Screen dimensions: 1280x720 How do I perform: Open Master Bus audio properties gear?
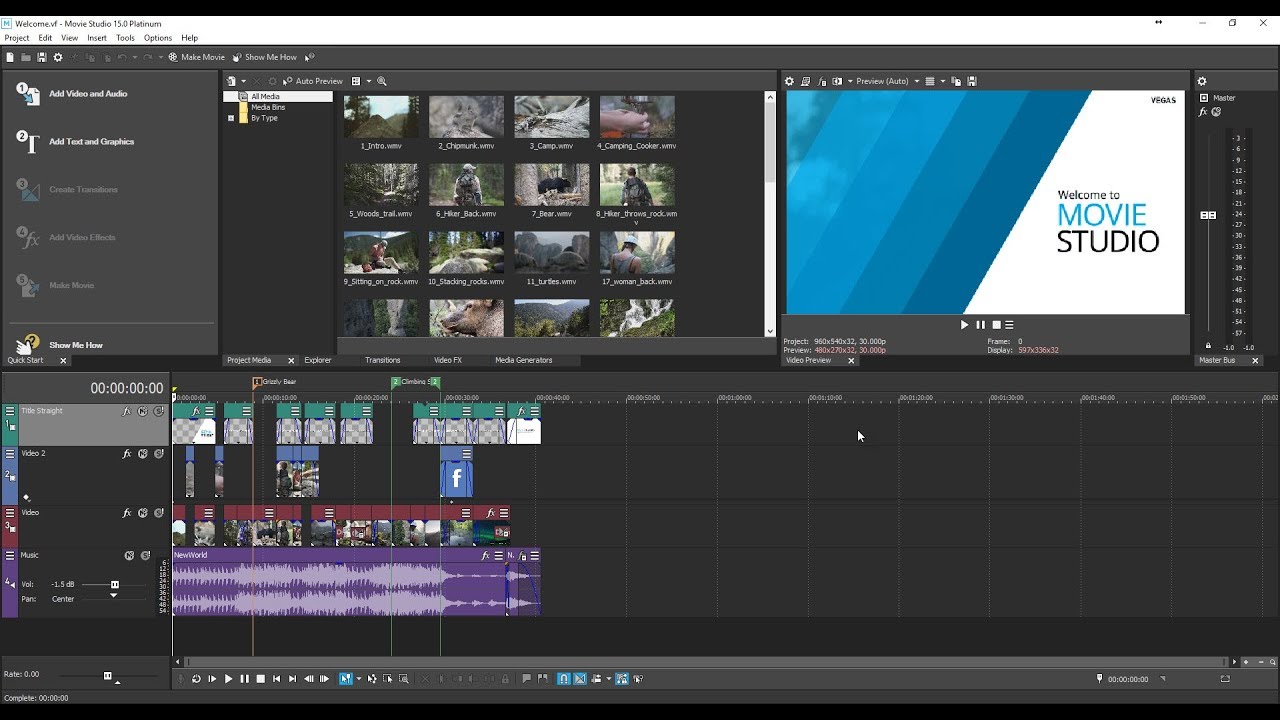point(1202,82)
